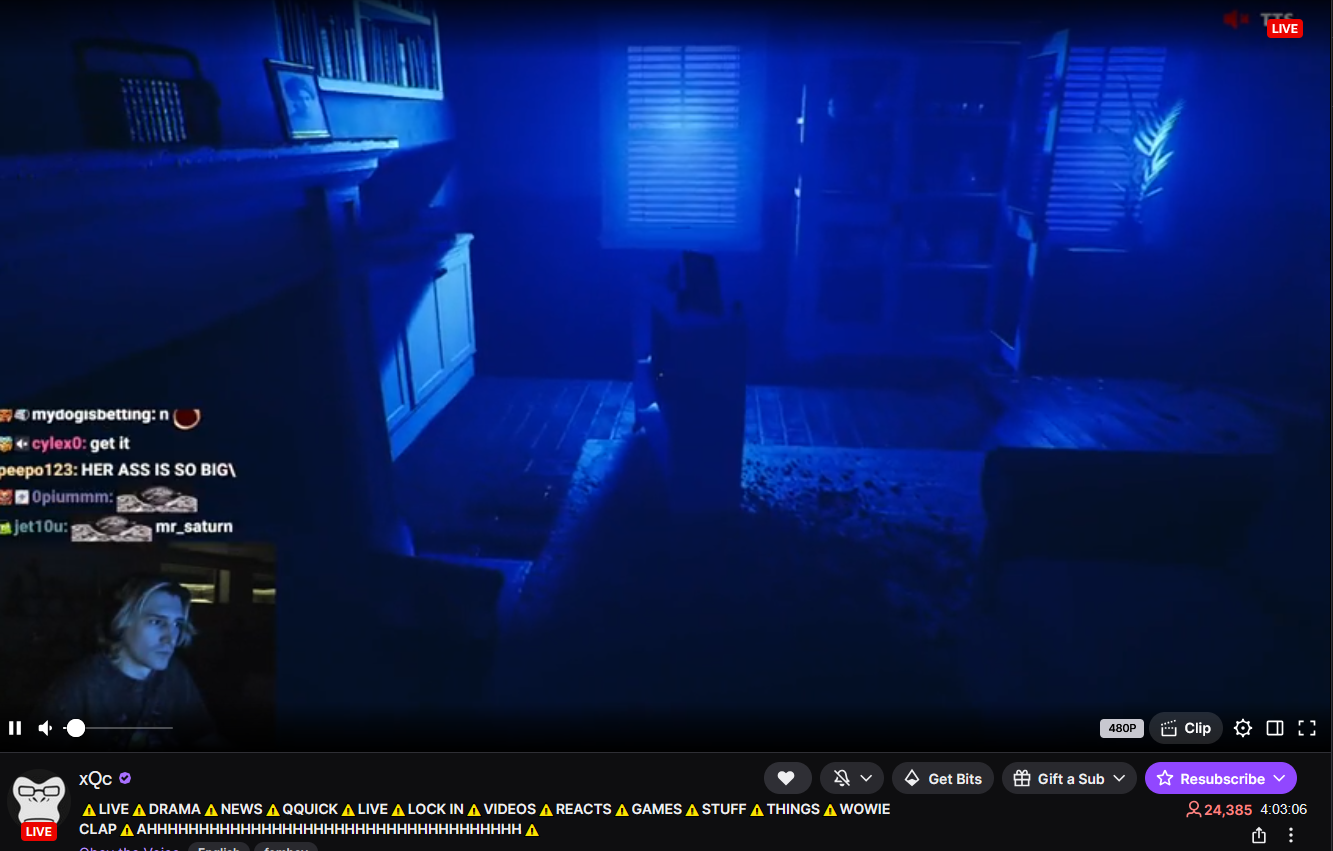Share the stream using the share icon
1333x851 pixels.
pos(1259,835)
